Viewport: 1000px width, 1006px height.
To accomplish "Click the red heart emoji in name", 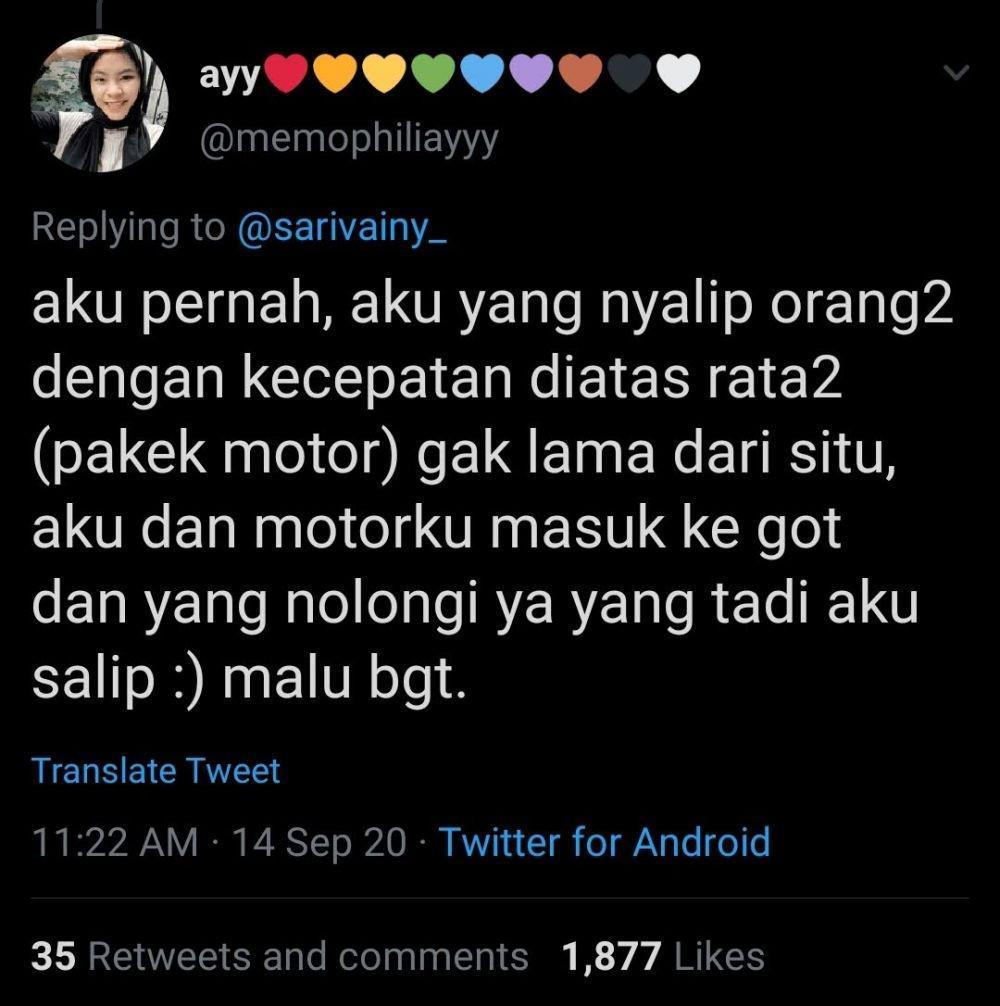I will [x=286, y=74].
